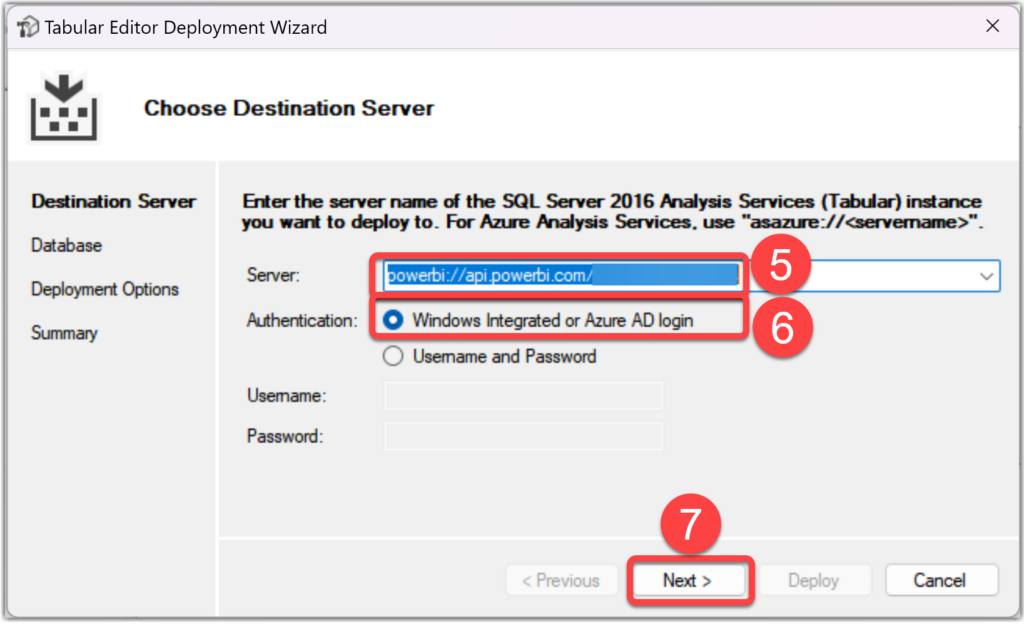The height and width of the screenshot is (626, 1024).
Task: Go to the Database step
Action: coord(67,245)
